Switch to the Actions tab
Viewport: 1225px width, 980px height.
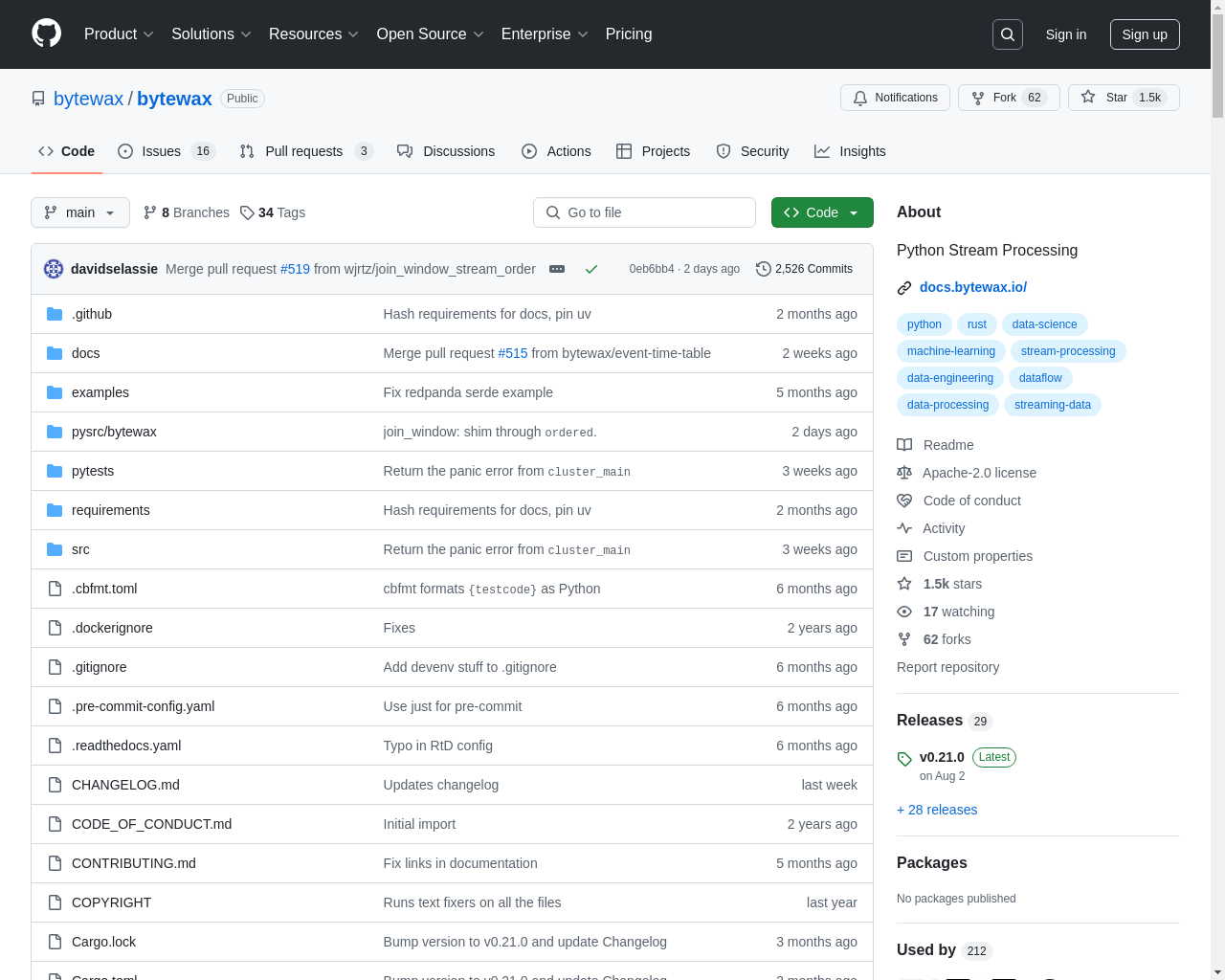click(x=556, y=151)
